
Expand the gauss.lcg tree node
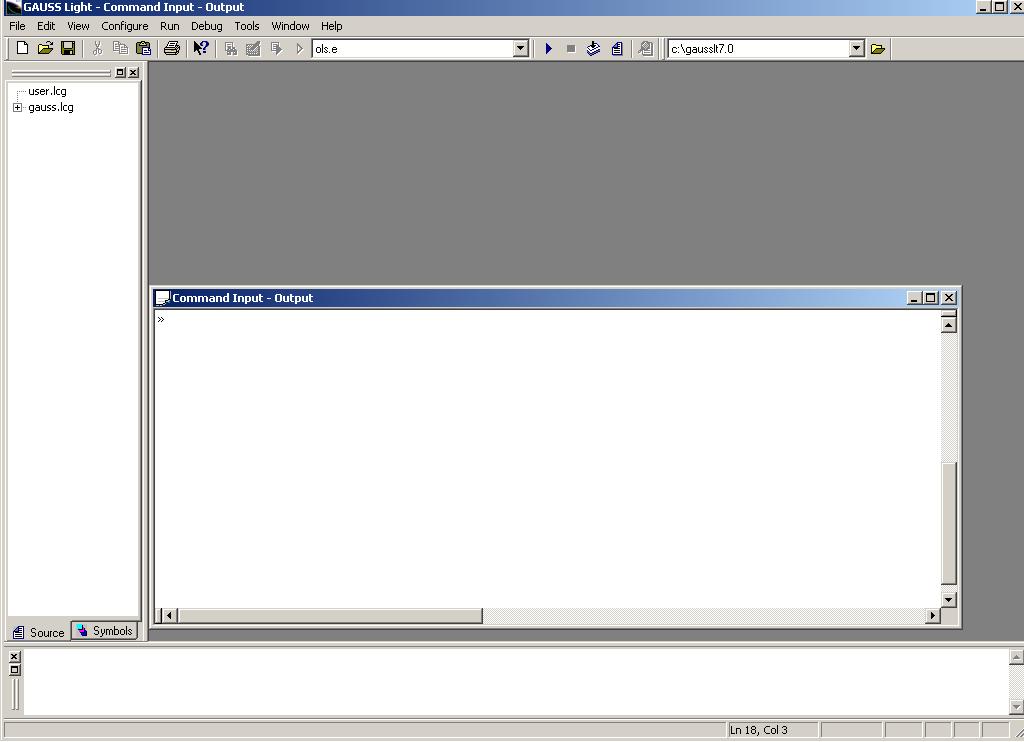(18, 107)
